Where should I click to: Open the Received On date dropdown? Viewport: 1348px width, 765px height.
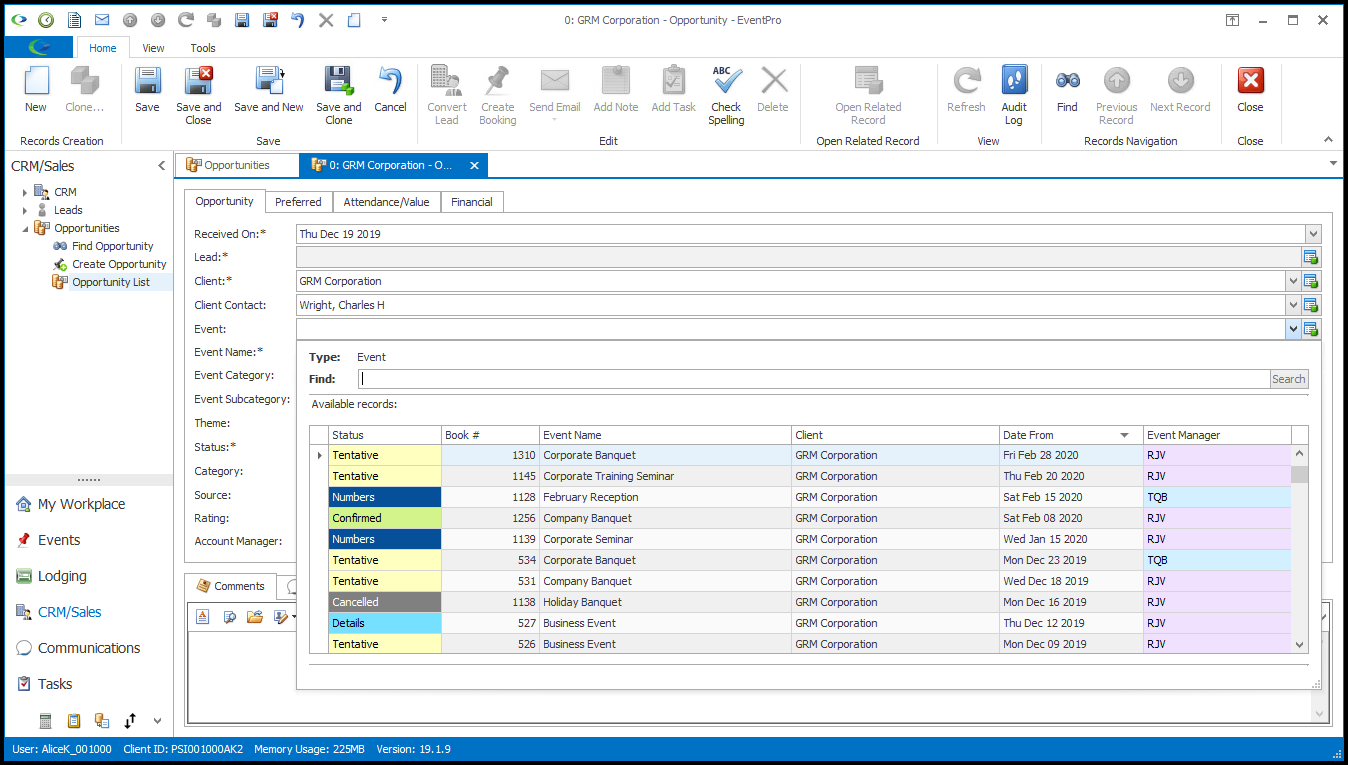point(1312,234)
